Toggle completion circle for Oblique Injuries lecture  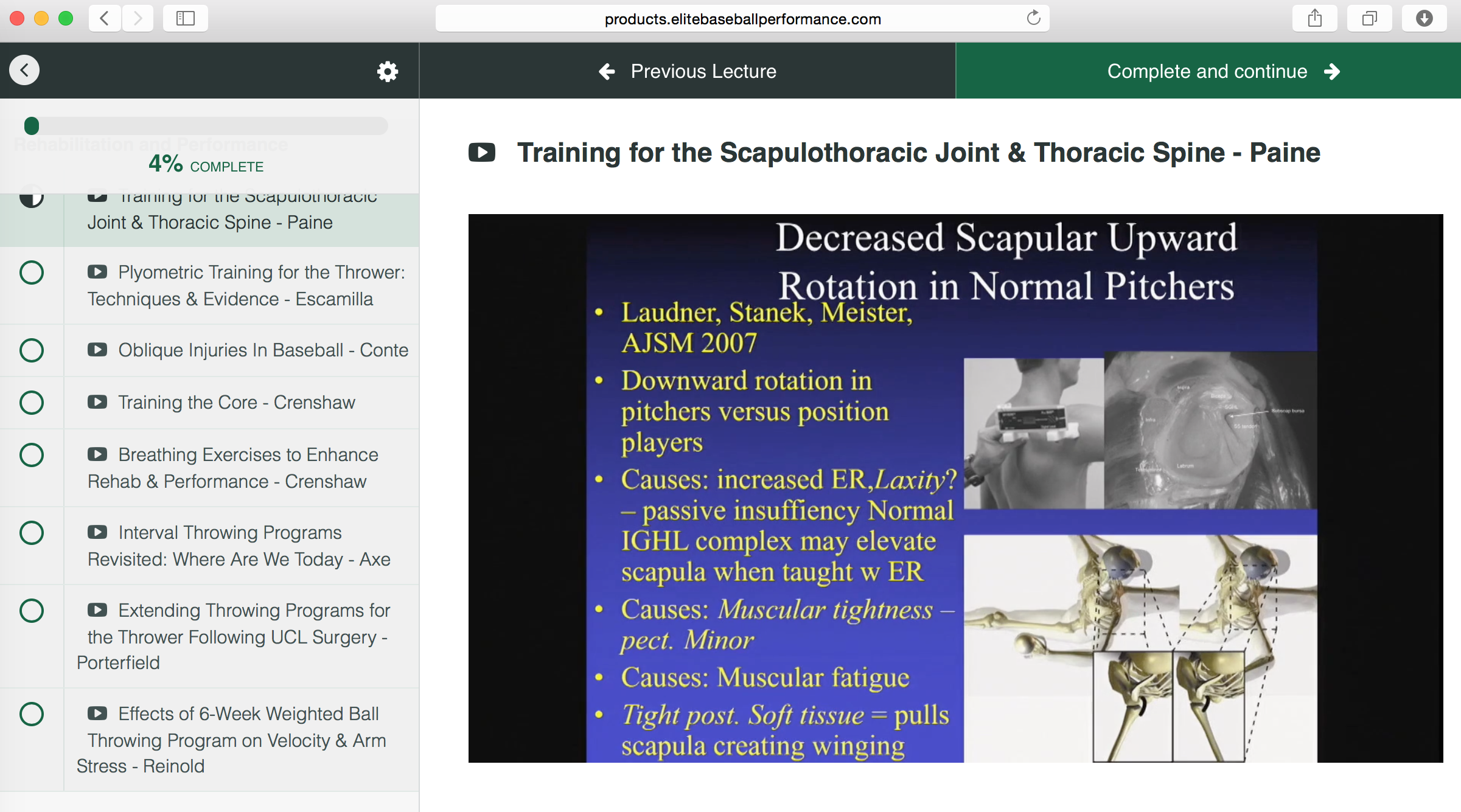coord(32,350)
